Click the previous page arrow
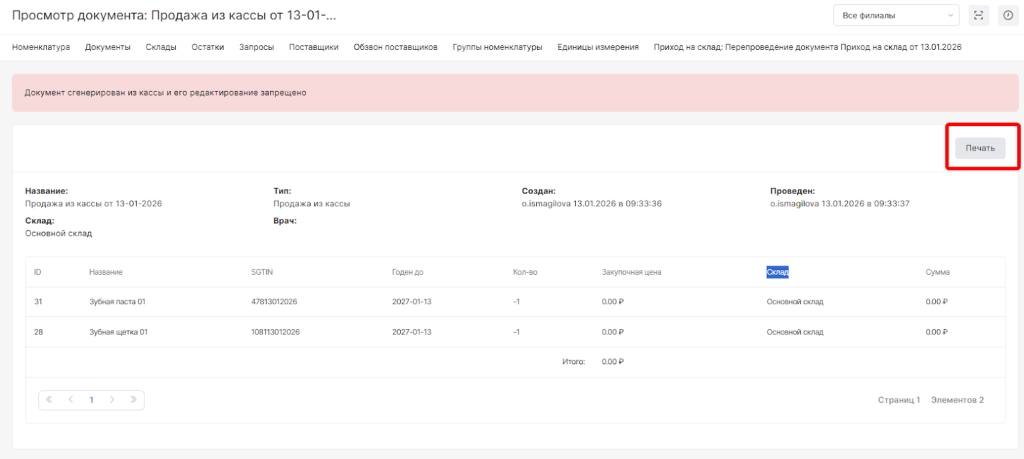1024x459 pixels. (71, 400)
